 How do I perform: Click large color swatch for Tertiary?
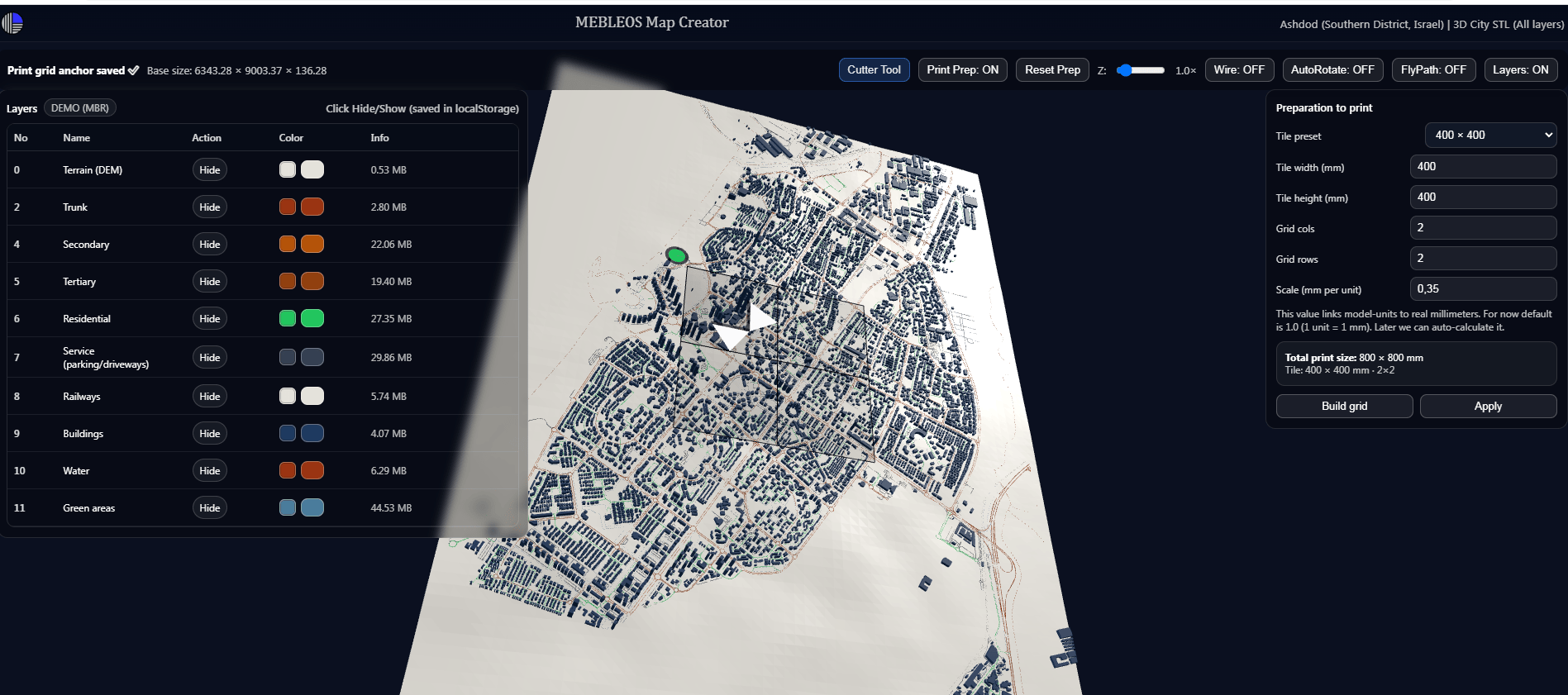(x=312, y=281)
